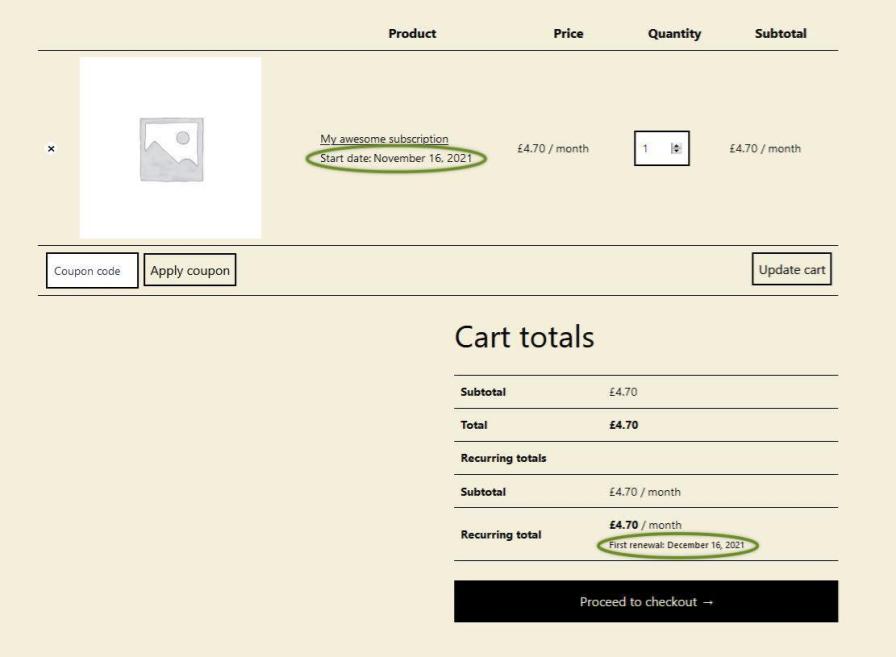Remove My awesome subscription from cart
This screenshot has height=657, width=896.
pos(51,149)
